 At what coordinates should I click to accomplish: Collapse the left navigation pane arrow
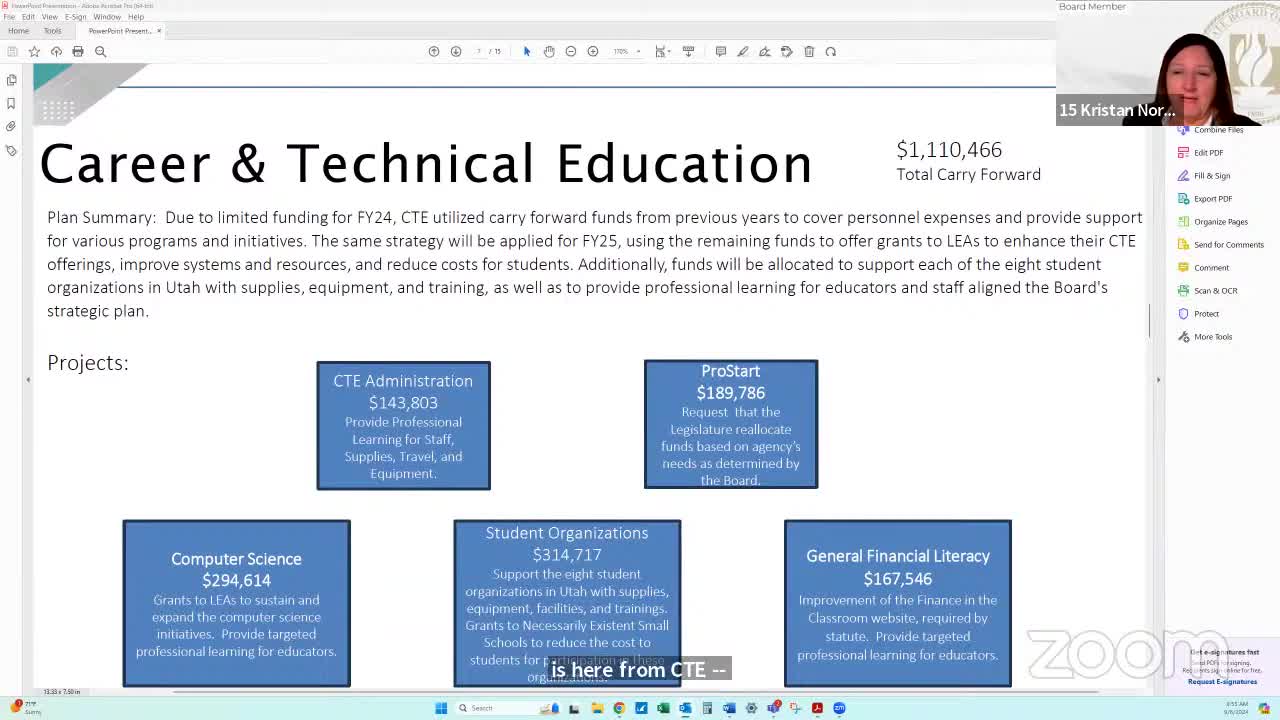point(28,380)
